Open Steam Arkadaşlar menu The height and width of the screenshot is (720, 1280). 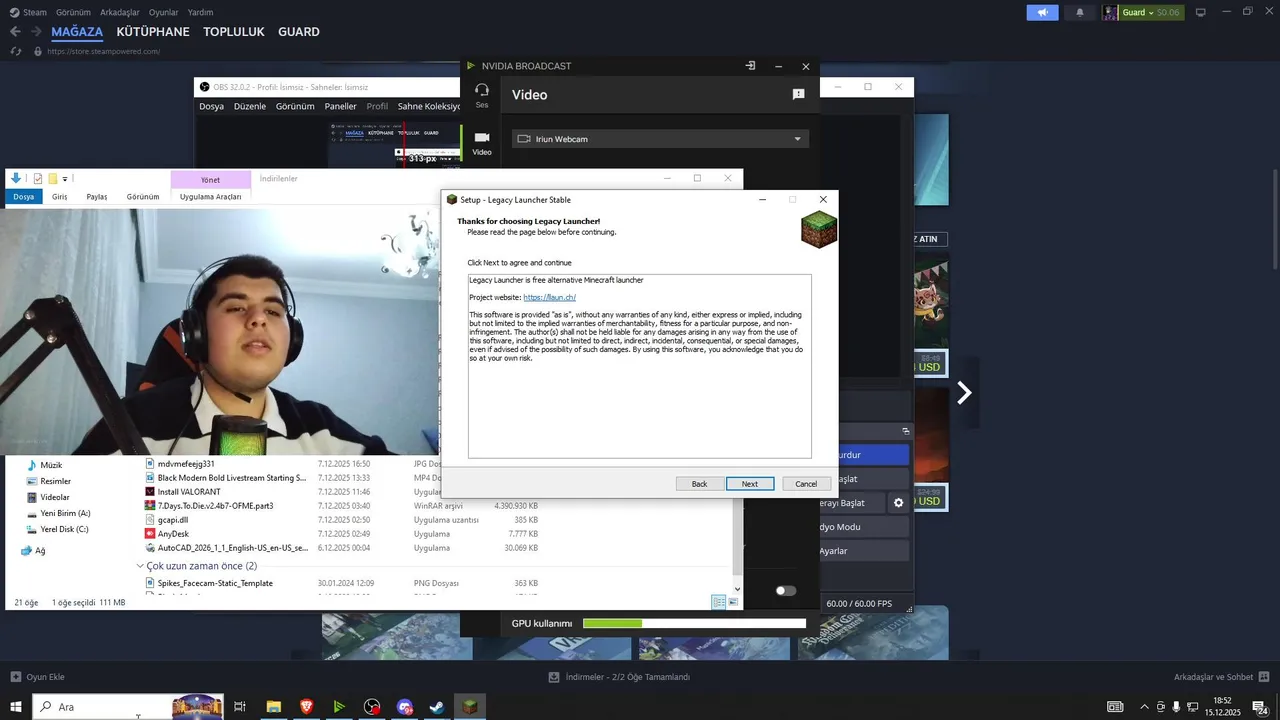pyautogui.click(x=120, y=12)
